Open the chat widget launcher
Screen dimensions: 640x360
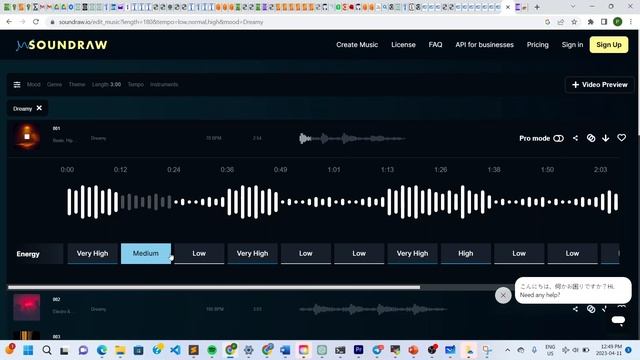tap(618, 320)
